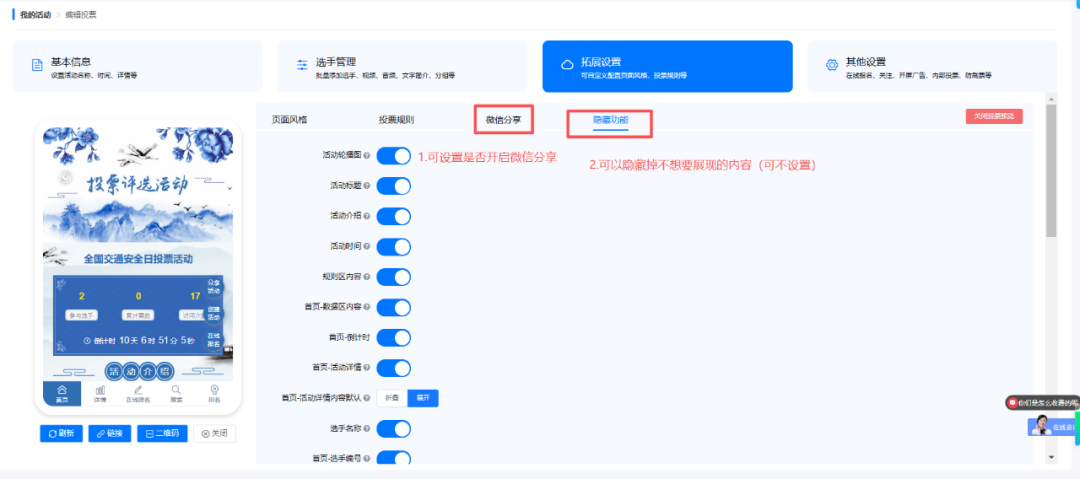
Task: Click help icon next to 首页-数据区内容
Action: tap(367, 307)
